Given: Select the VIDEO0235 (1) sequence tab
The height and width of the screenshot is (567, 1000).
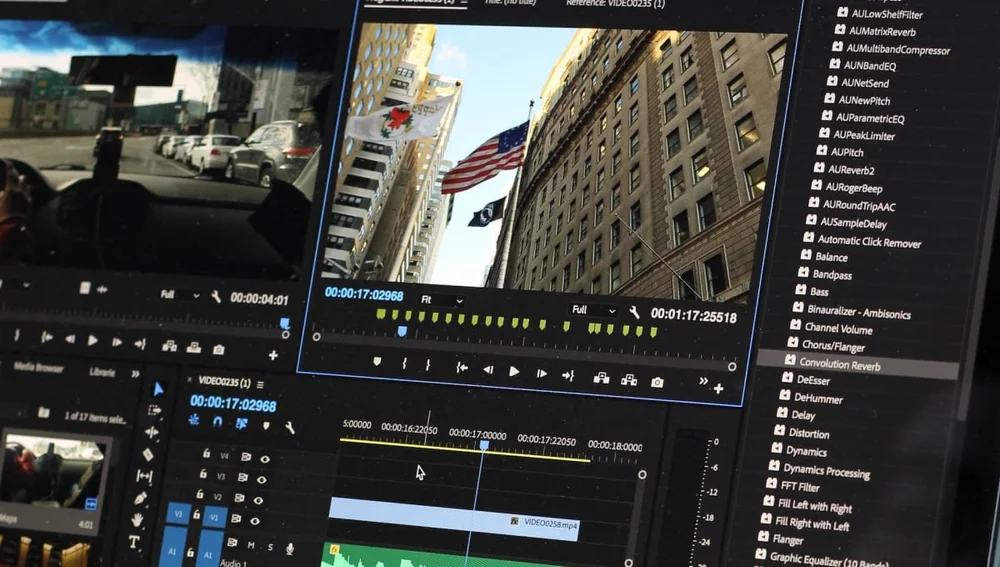Looking at the screenshot, I should tap(224, 382).
